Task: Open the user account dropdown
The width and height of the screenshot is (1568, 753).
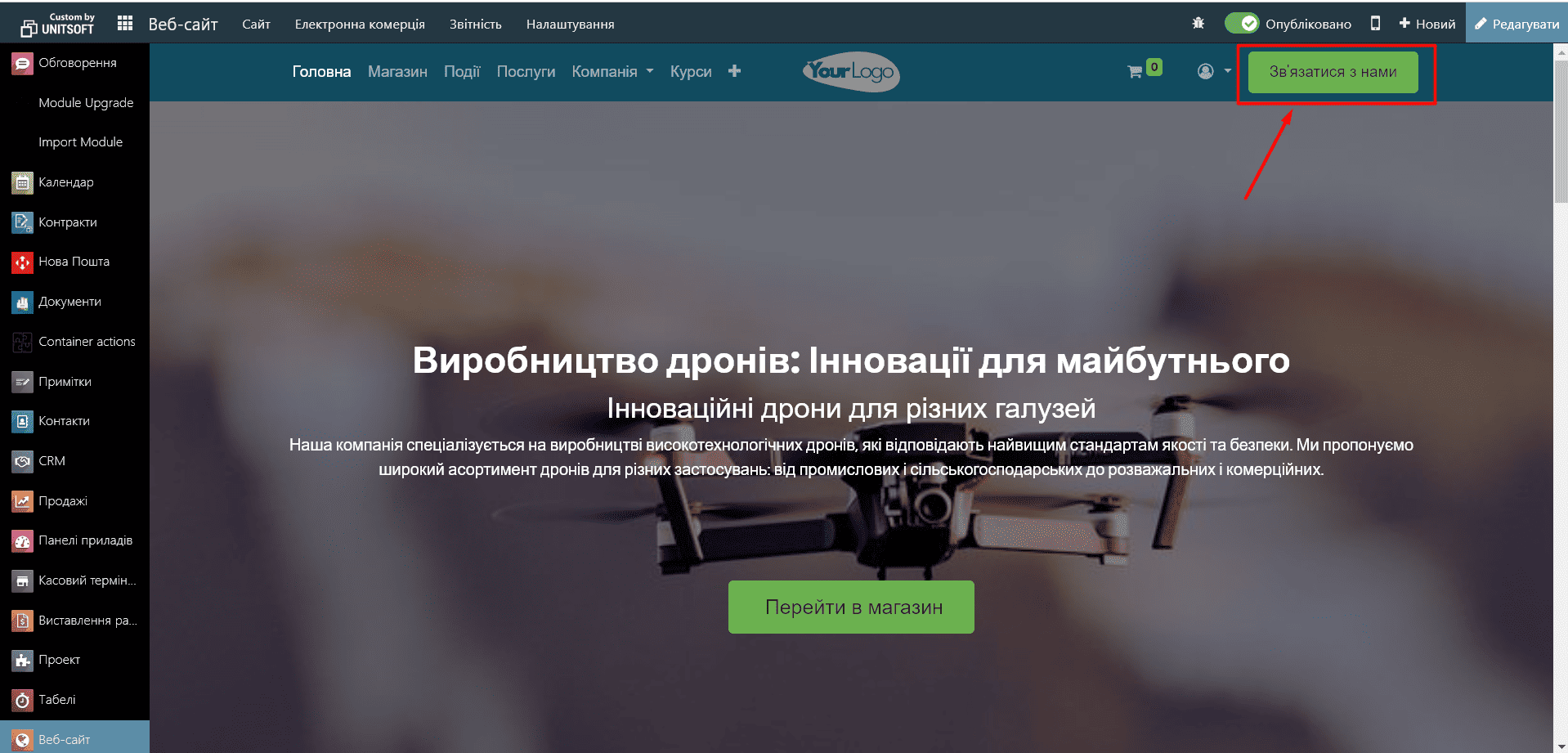Action: point(1213,72)
